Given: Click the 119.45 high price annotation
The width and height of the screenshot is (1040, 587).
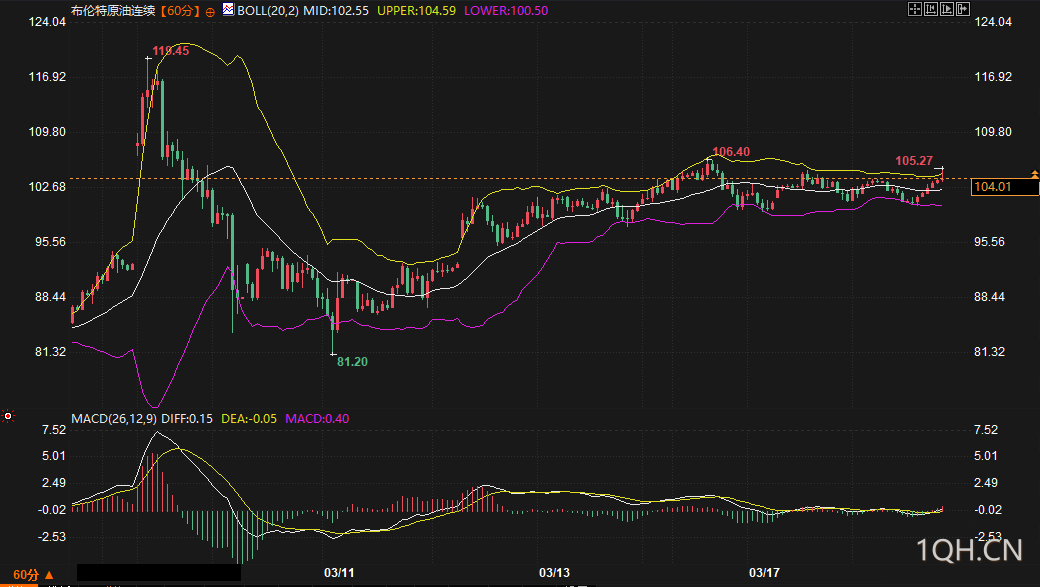Looking at the screenshot, I should pyautogui.click(x=170, y=51).
